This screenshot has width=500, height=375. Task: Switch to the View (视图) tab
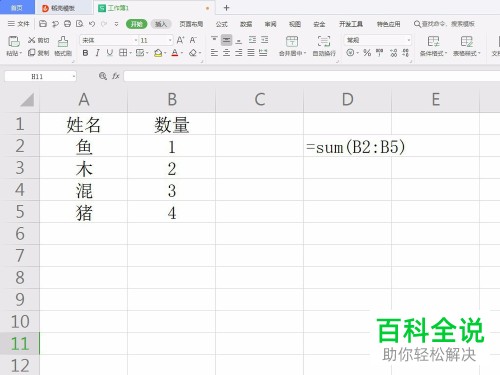pyautogui.click(x=295, y=24)
